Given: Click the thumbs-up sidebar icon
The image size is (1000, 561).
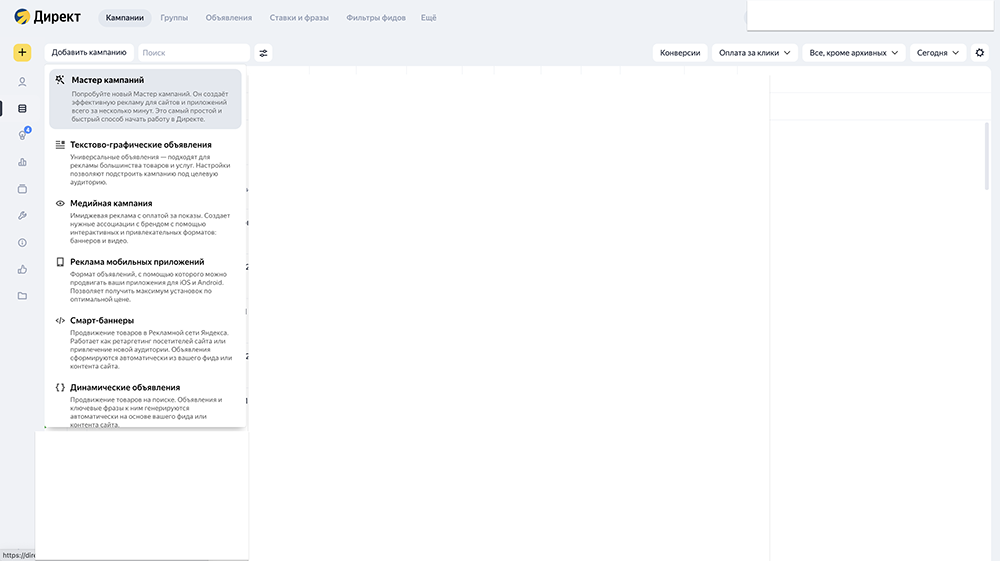Looking at the screenshot, I should click(x=22, y=269).
